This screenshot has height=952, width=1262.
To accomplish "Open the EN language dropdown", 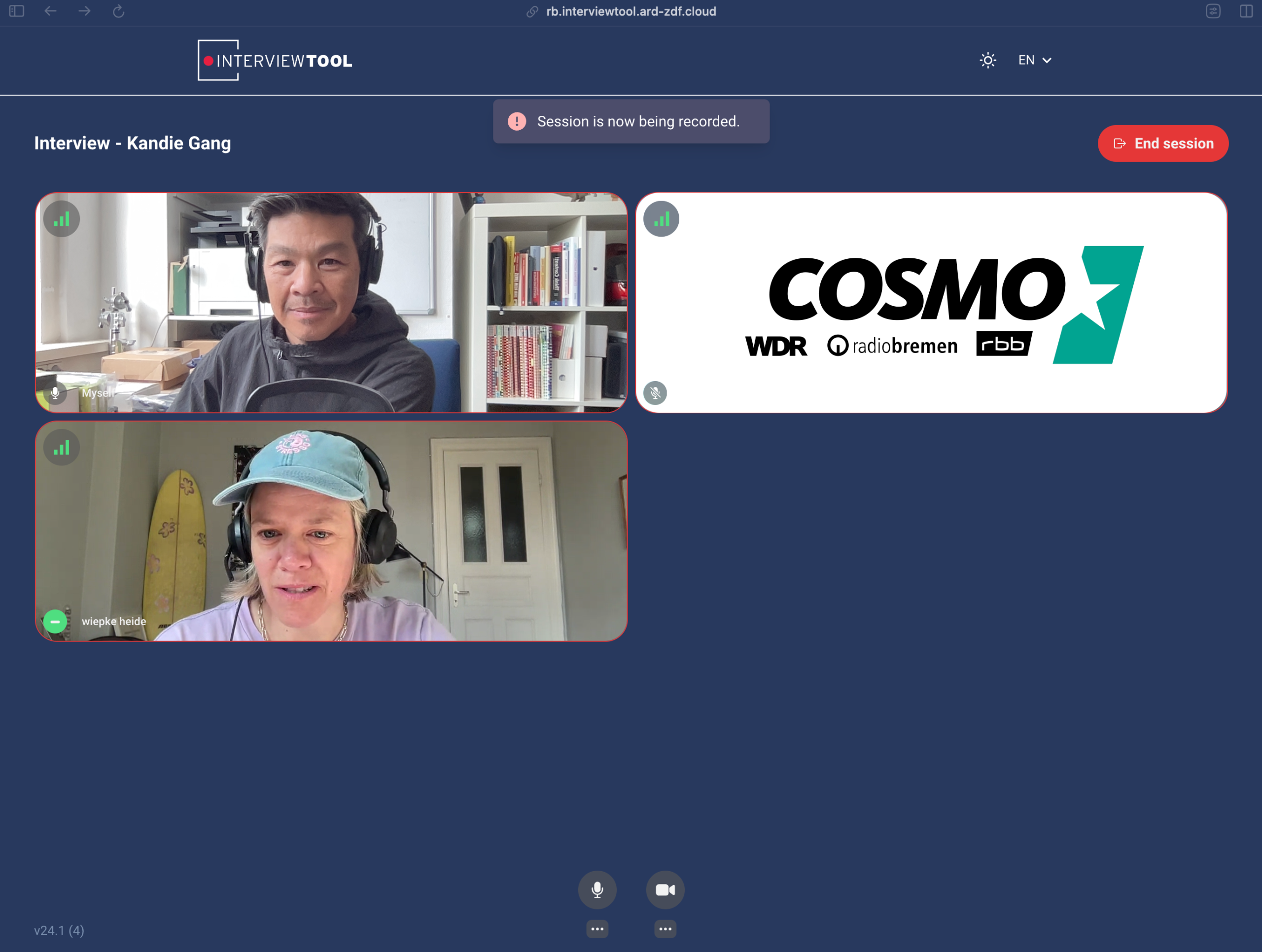I will pos(1034,60).
